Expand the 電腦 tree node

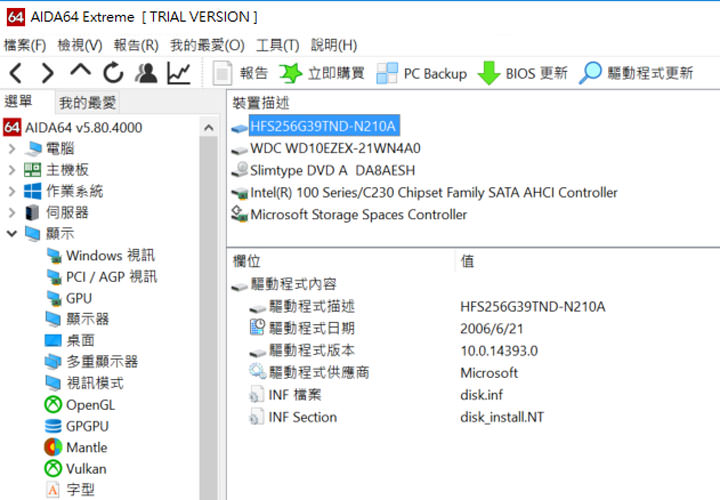[12, 149]
